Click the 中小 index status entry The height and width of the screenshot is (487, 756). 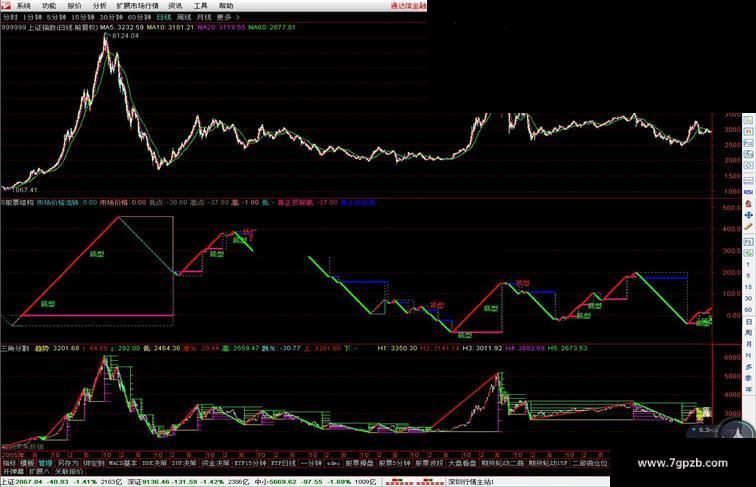coord(316,482)
